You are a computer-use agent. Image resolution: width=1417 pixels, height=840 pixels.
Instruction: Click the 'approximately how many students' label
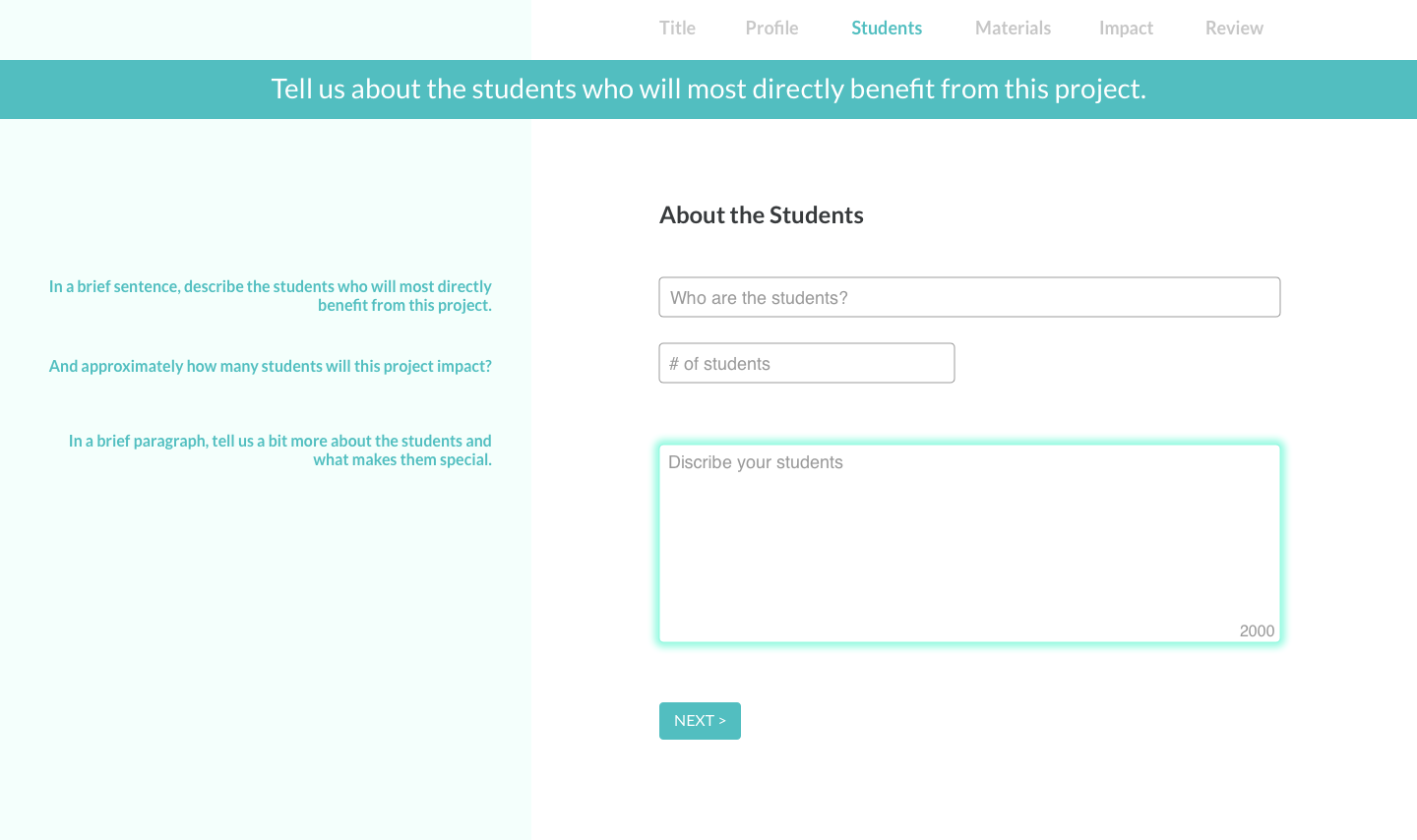click(x=271, y=366)
